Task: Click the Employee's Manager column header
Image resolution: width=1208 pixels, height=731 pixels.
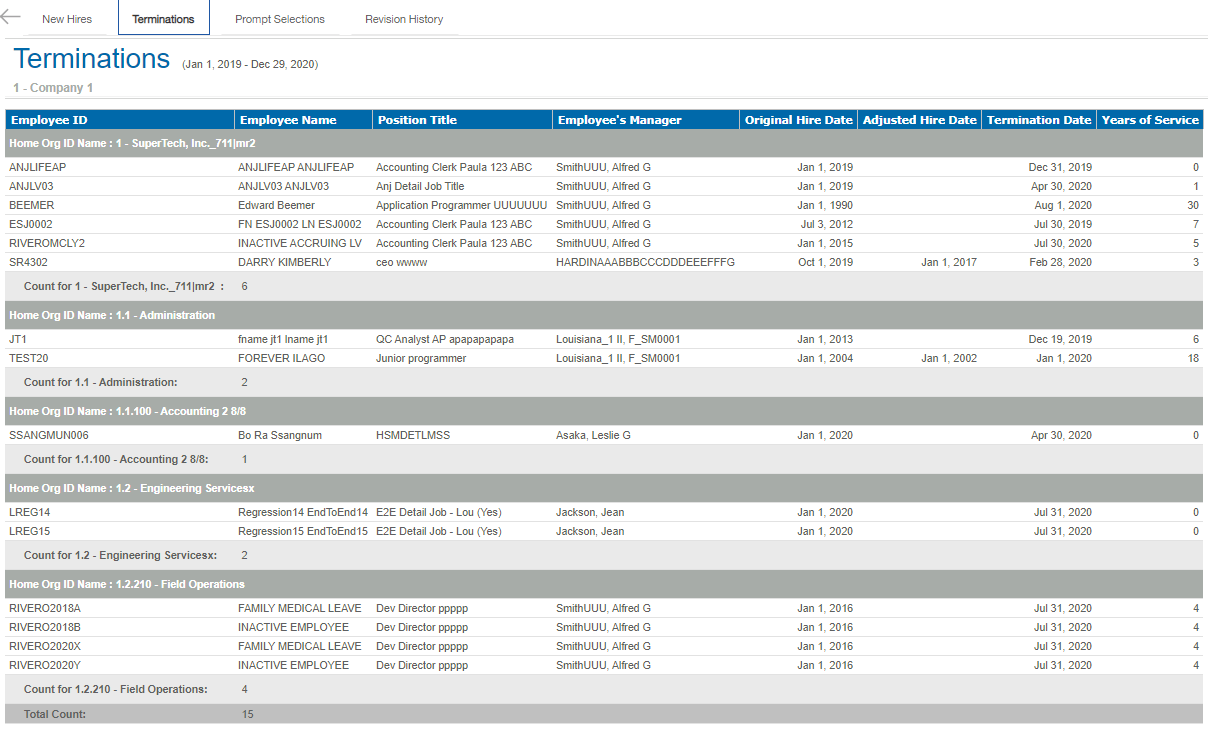Action: point(620,120)
